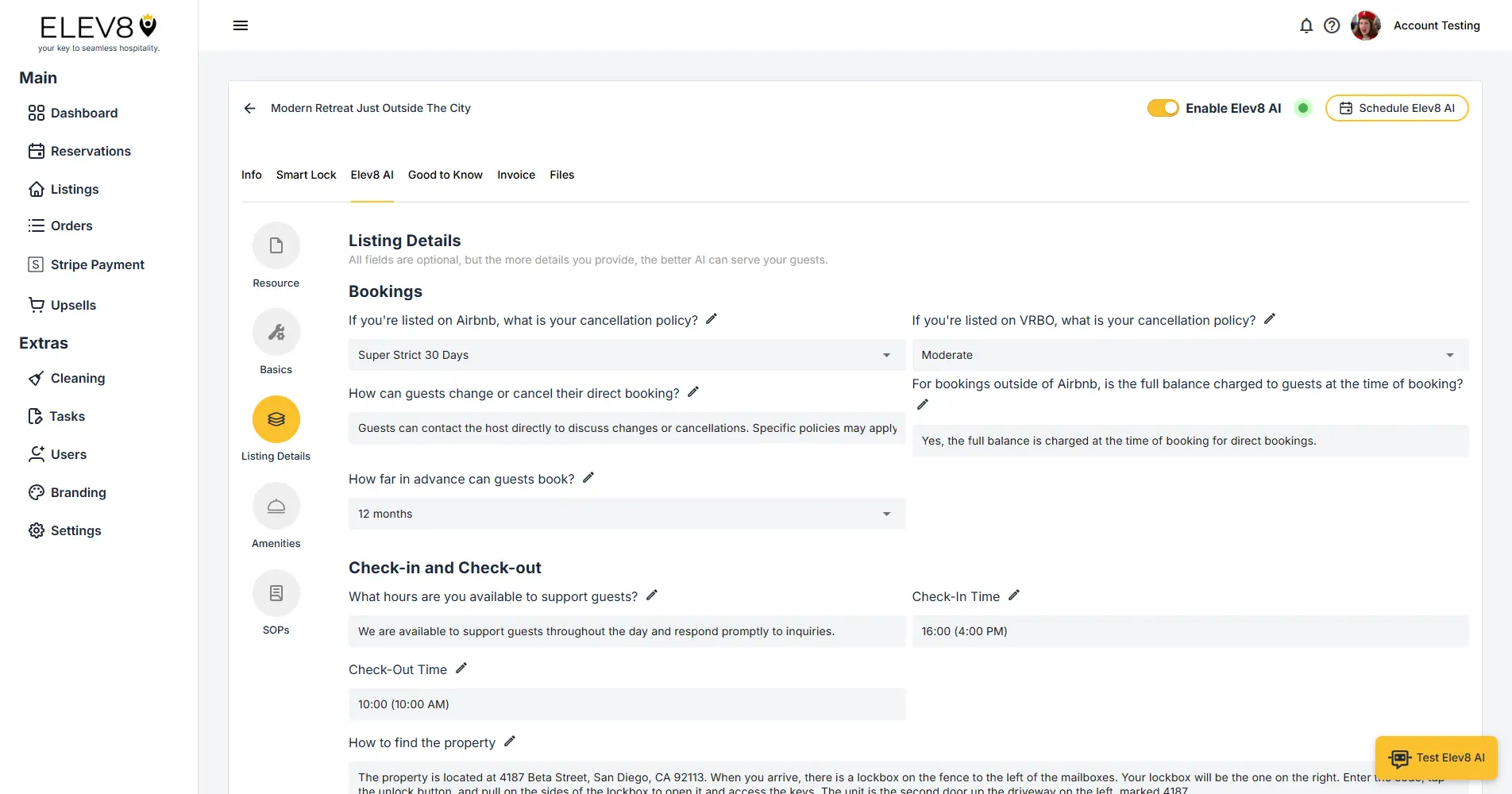
Task: Open the SOPs document icon
Action: 276,593
